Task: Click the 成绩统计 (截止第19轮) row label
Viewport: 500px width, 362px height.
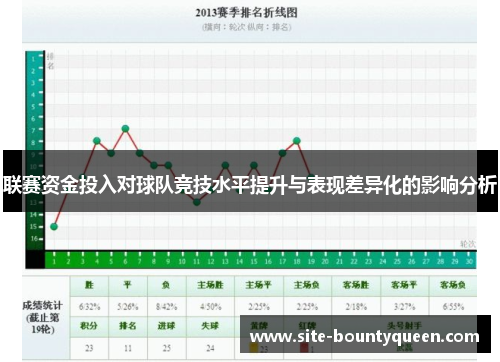Action: coord(43,317)
